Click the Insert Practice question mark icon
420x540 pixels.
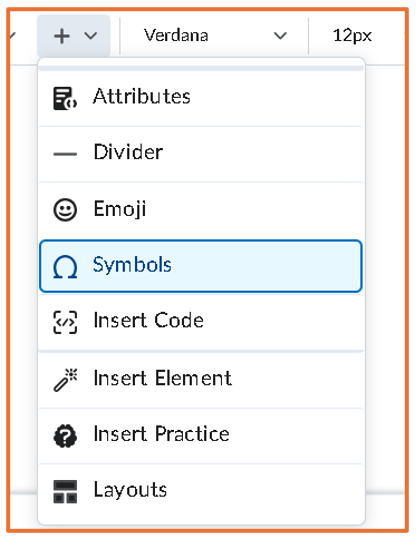pos(65,436)
